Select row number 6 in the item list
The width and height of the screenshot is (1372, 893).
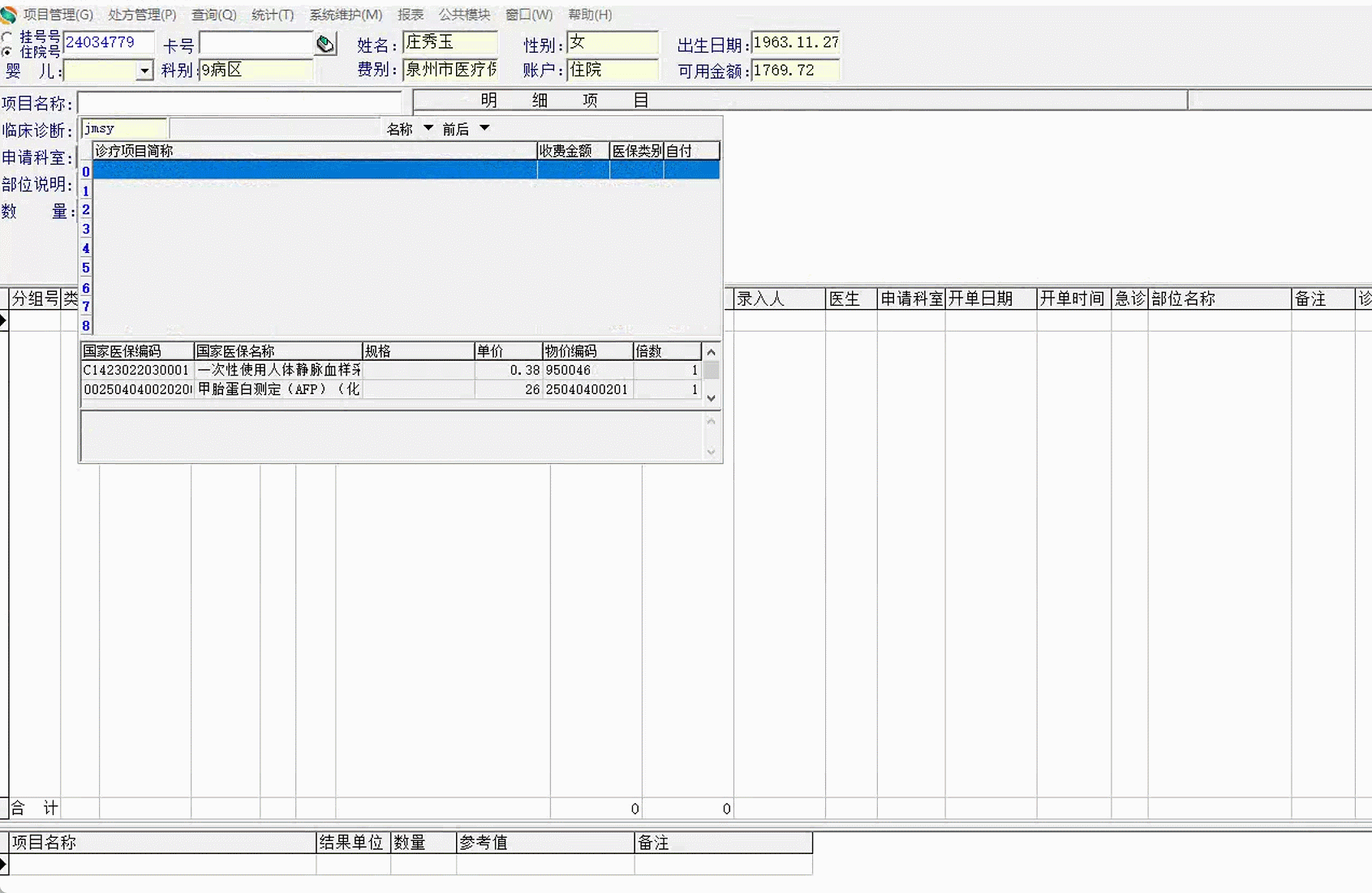pos(86,288)
